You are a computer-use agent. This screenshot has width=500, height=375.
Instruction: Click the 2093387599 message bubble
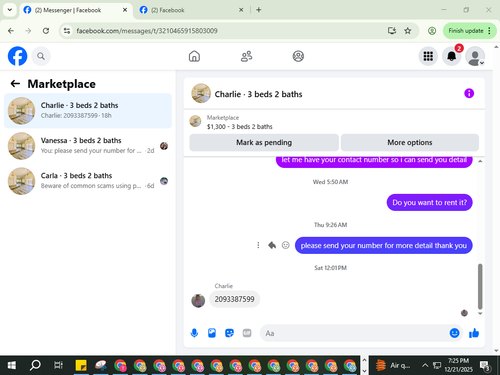click(234, 299)
